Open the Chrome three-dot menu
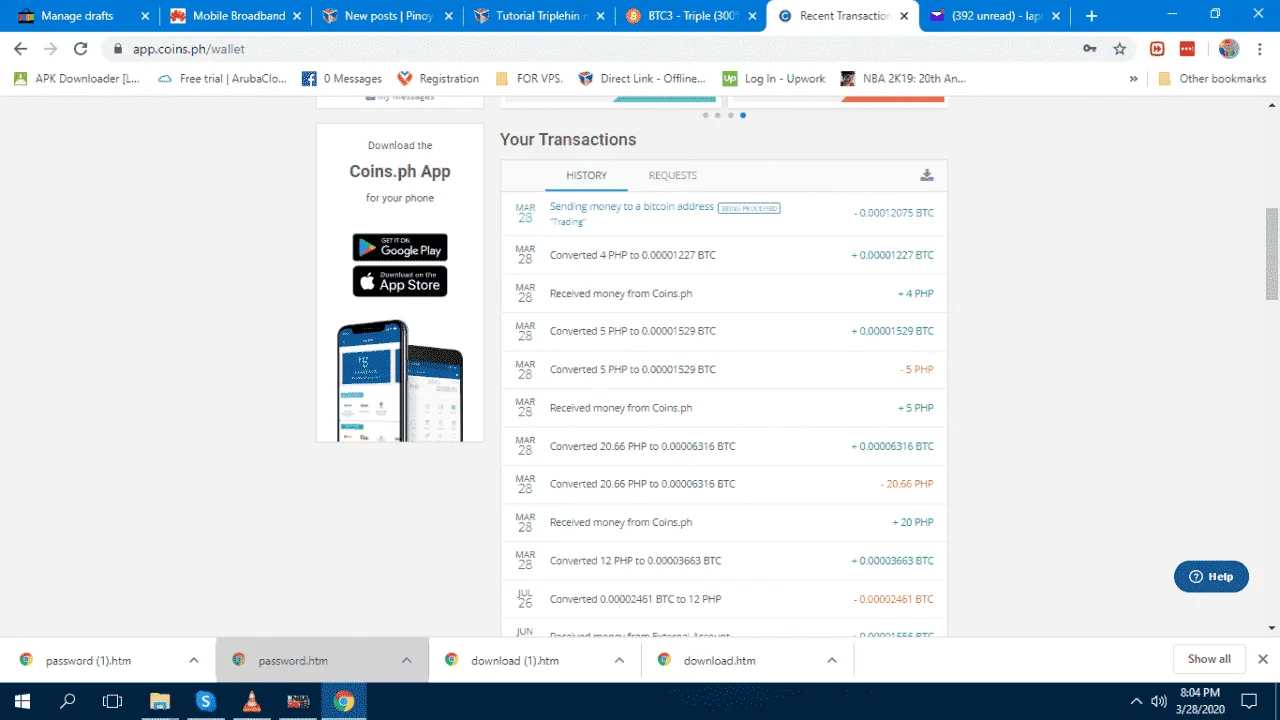 coord(1259,49)
